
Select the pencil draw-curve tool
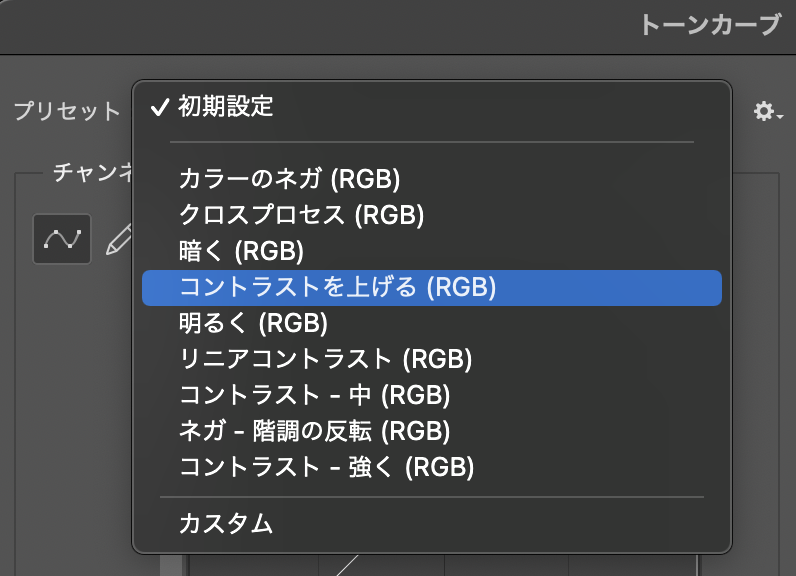click(x=120, y=239)
